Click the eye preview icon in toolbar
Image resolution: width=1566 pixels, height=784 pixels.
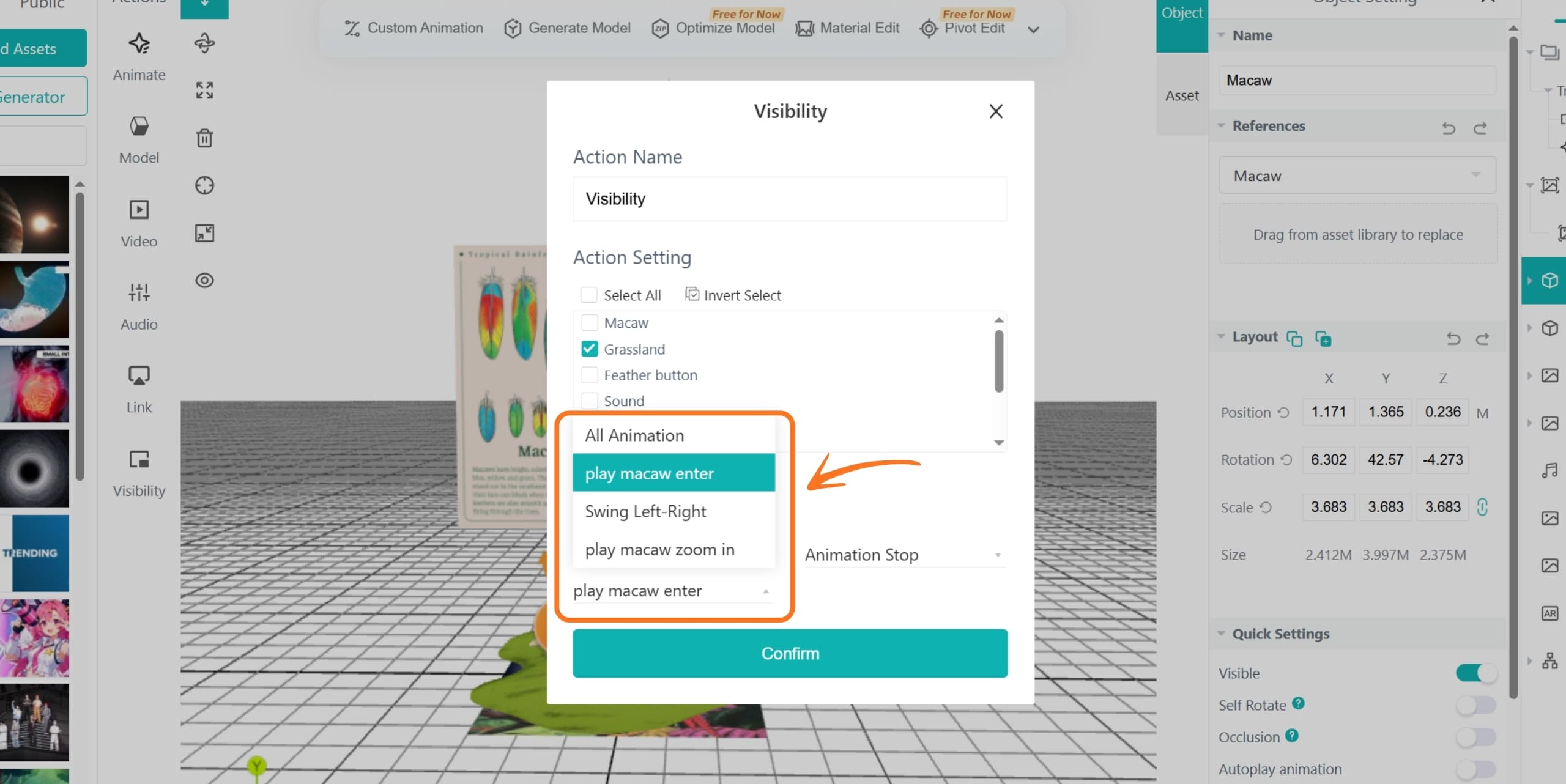click(204, 280)
